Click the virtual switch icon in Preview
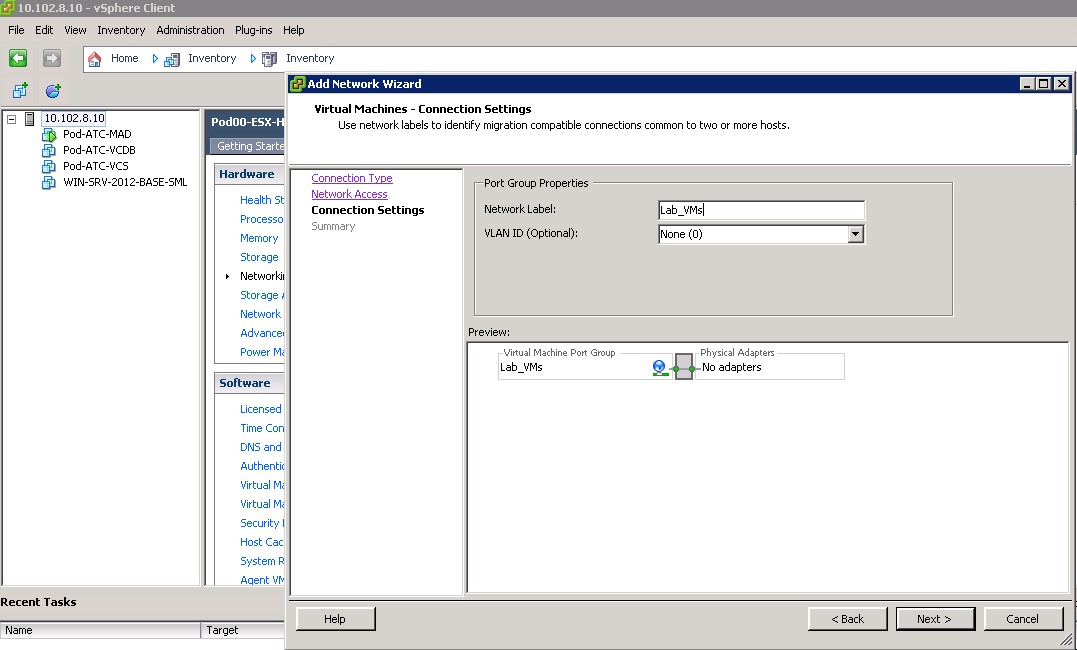The image size is (1077, 650). point(684,368)
